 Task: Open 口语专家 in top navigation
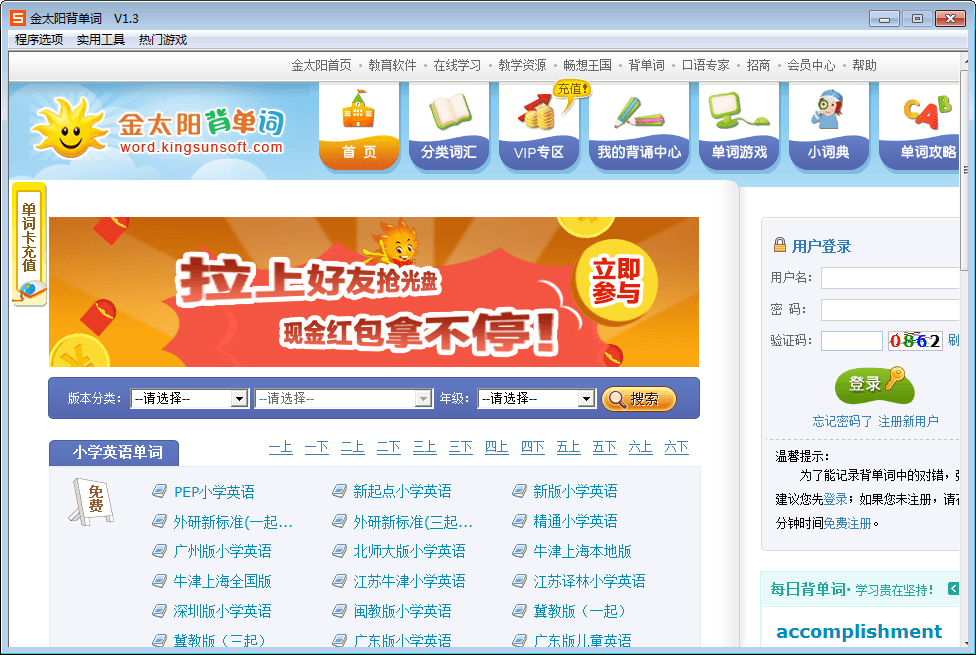(705, 65)
